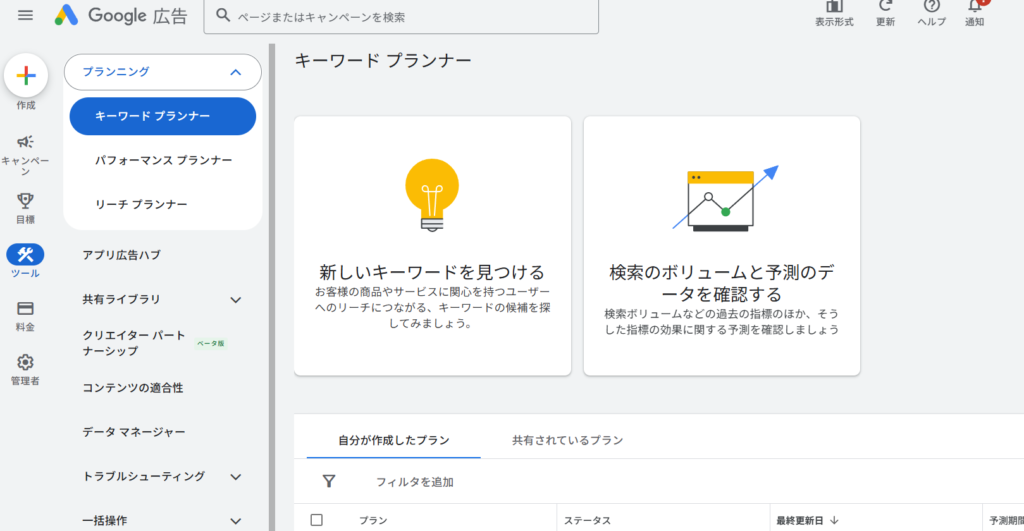Open 検索のボリュームと予測のデータを確認する card
1024x531 pixels.
pos(721,246)
